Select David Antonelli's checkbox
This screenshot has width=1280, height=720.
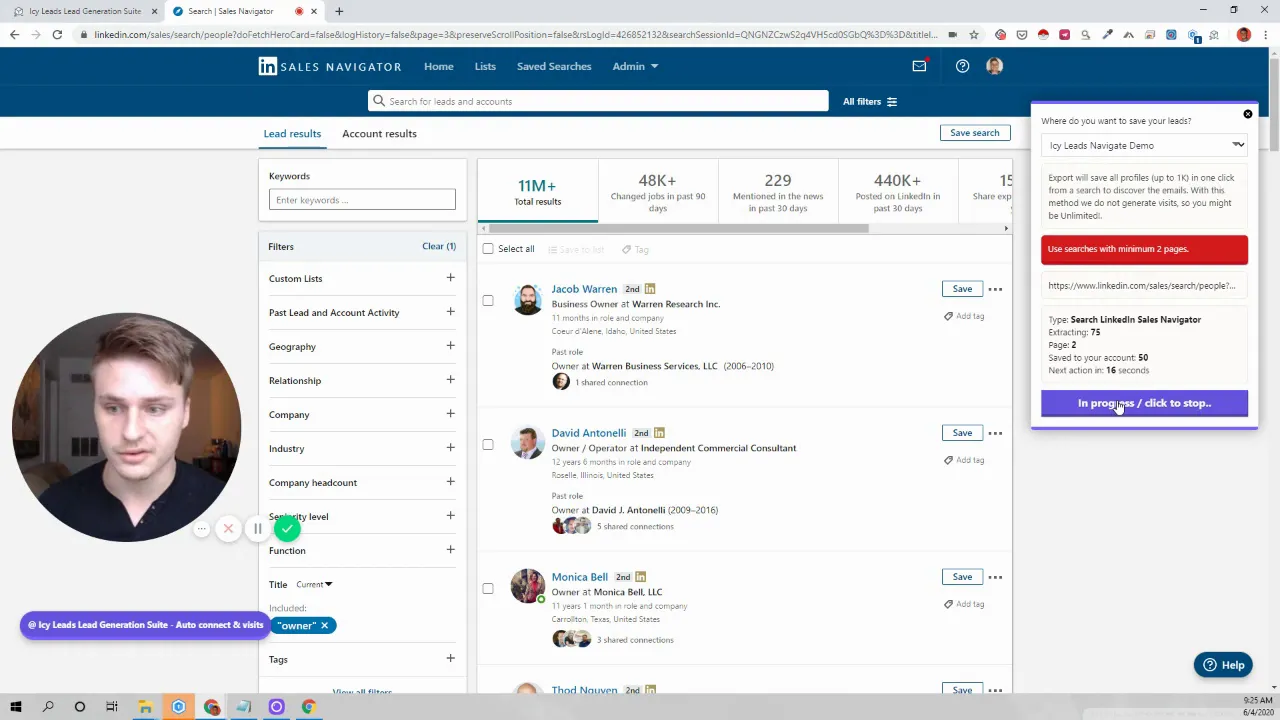tap(488, 444)
